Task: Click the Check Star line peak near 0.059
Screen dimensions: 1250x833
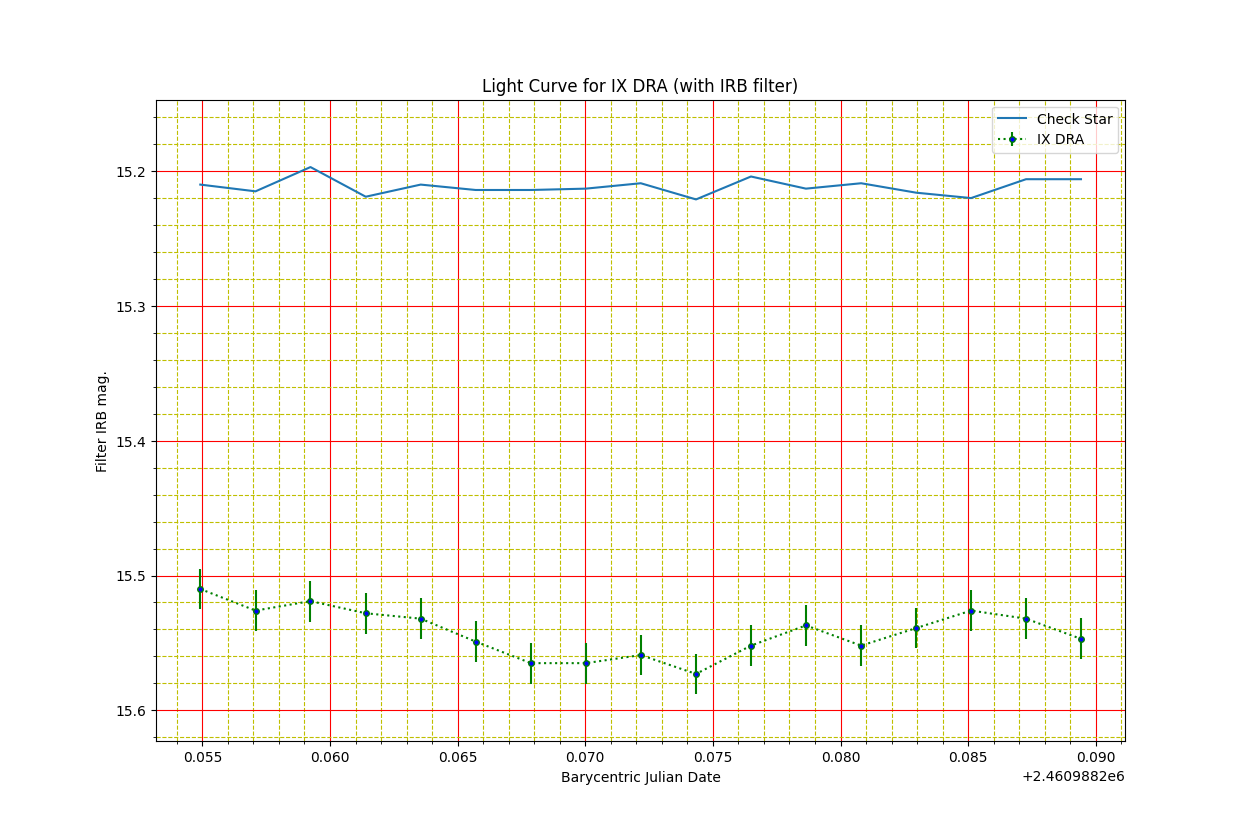Action: point(310,167)
